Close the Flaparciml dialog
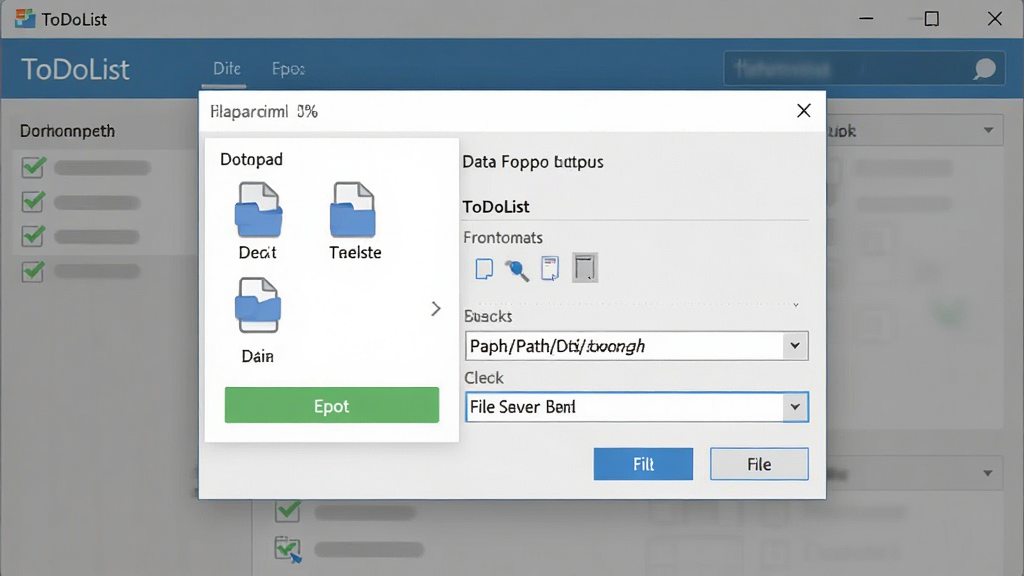 point(803,111)
